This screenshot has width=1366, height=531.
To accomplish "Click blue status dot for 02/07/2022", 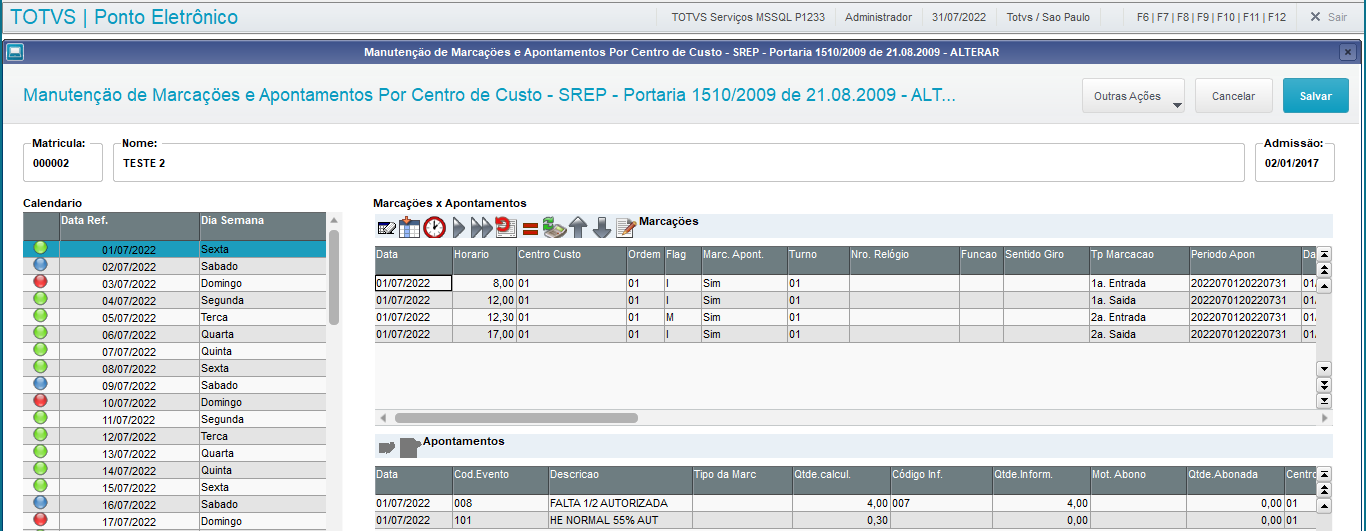I will [x=41, y=266].
